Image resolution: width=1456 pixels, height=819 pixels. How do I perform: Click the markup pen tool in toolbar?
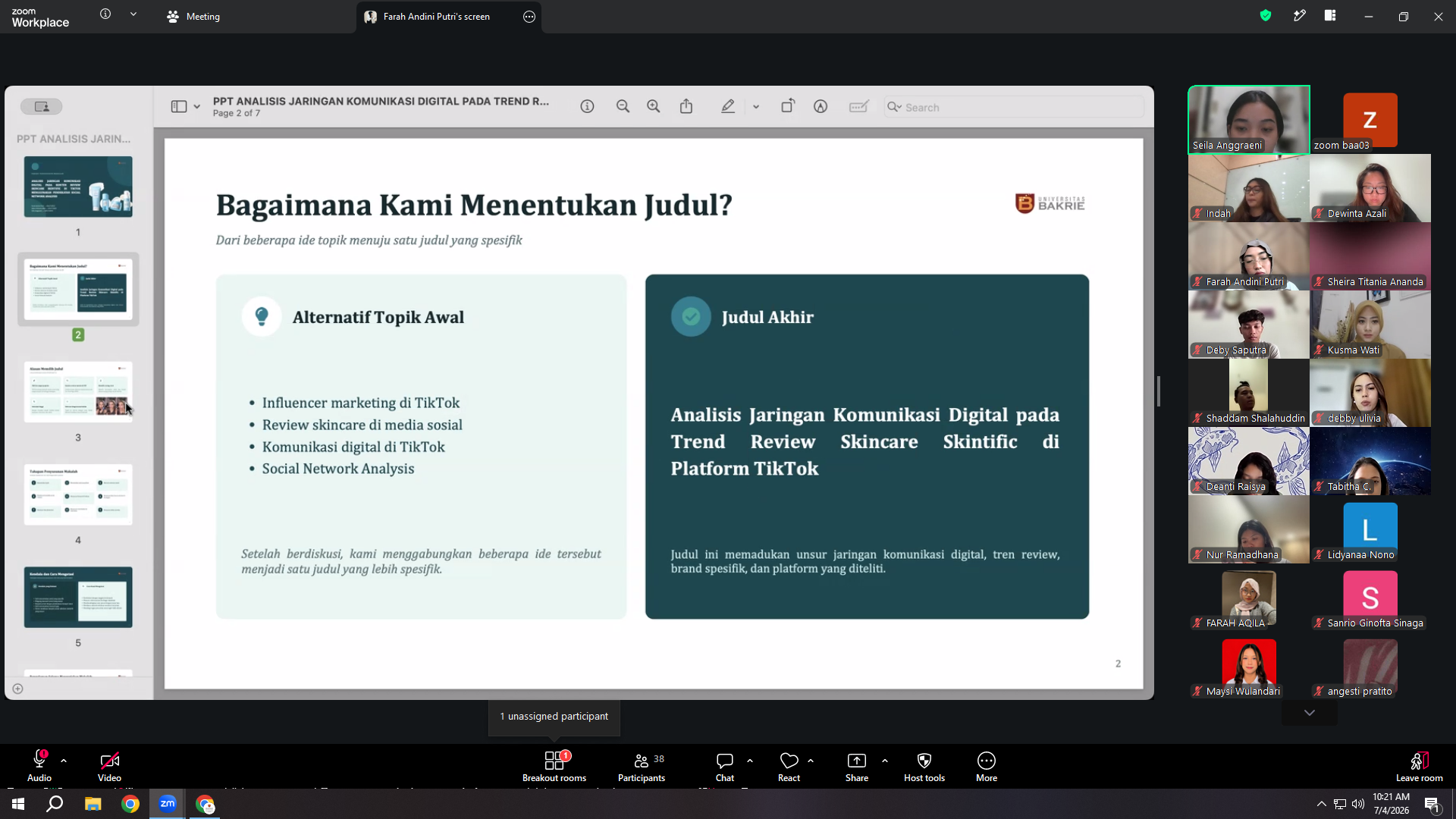[x=727, y=107]
